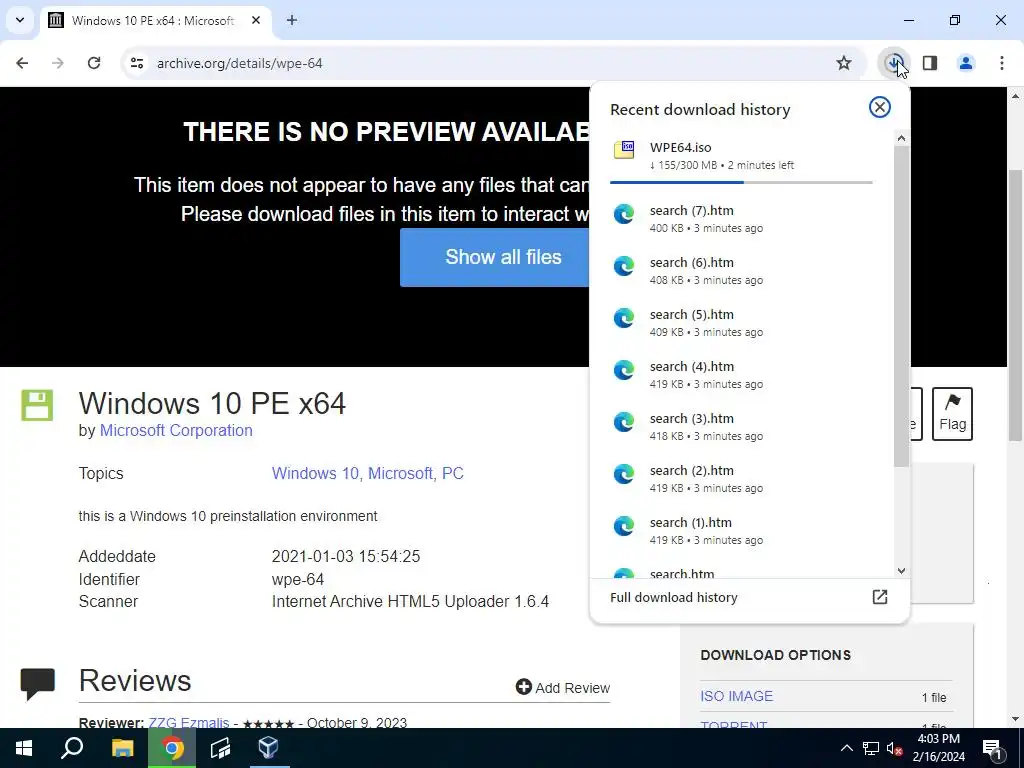The image size is (1024, 768).
Task: Click the network tray icon
Action: (x=871, y=748)
